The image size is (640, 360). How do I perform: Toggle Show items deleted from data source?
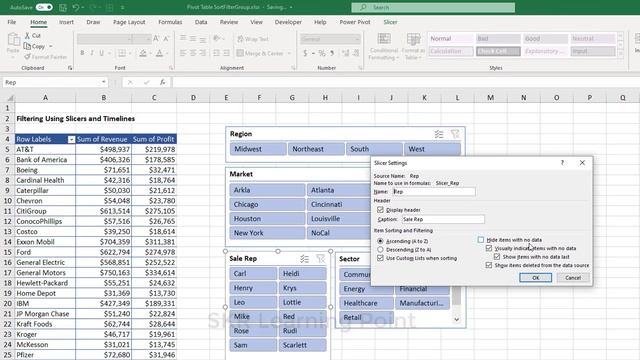point(489,265)
